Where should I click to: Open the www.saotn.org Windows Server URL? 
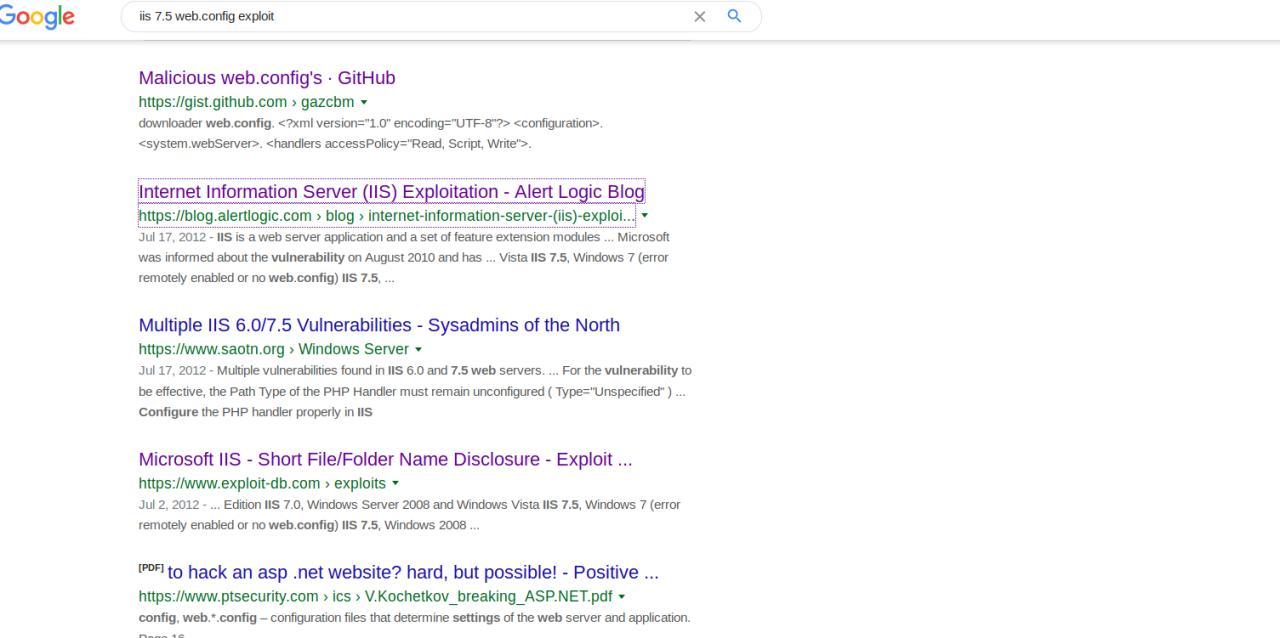[274, 349]
